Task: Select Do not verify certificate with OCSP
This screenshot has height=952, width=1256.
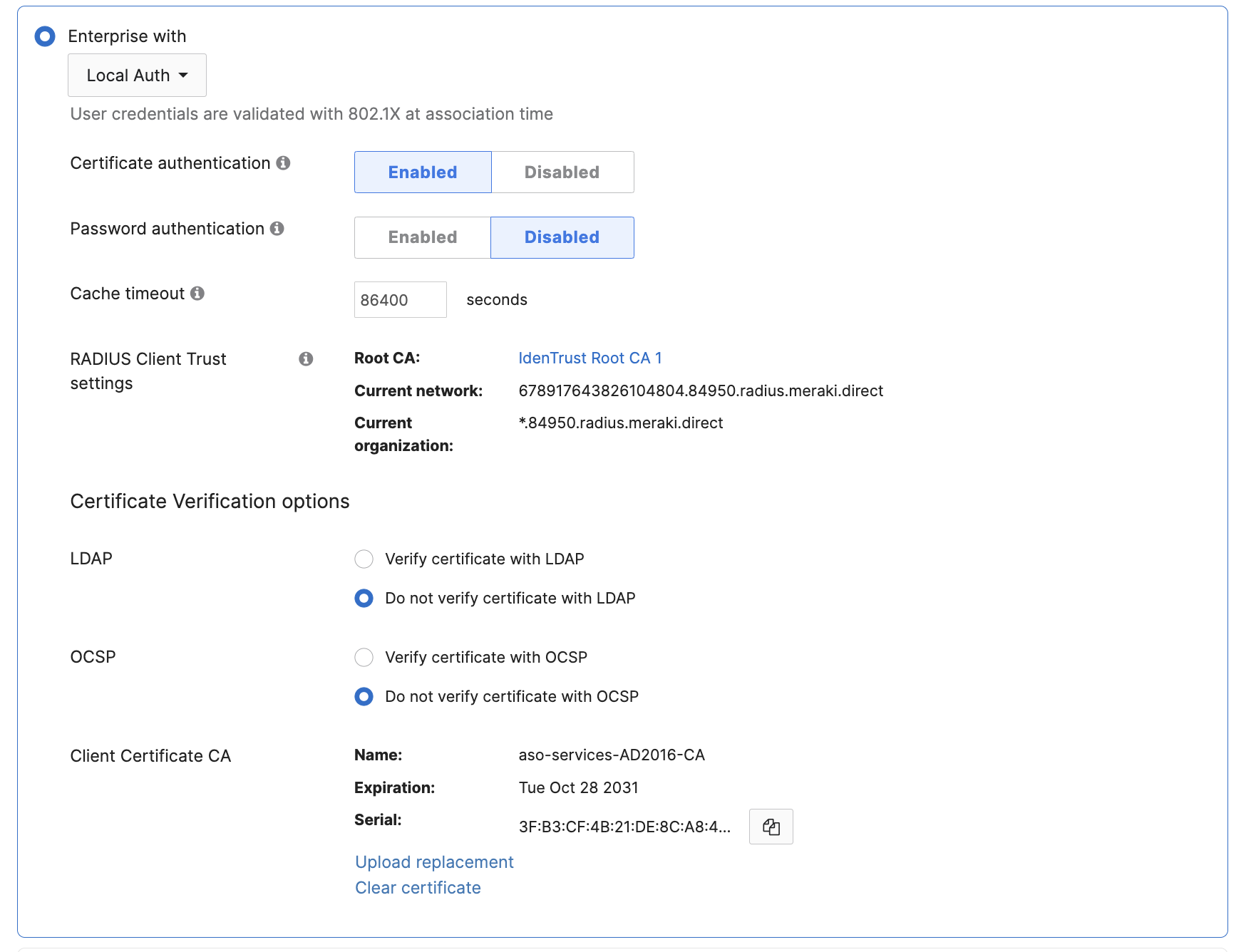Action: click(364, 697)
